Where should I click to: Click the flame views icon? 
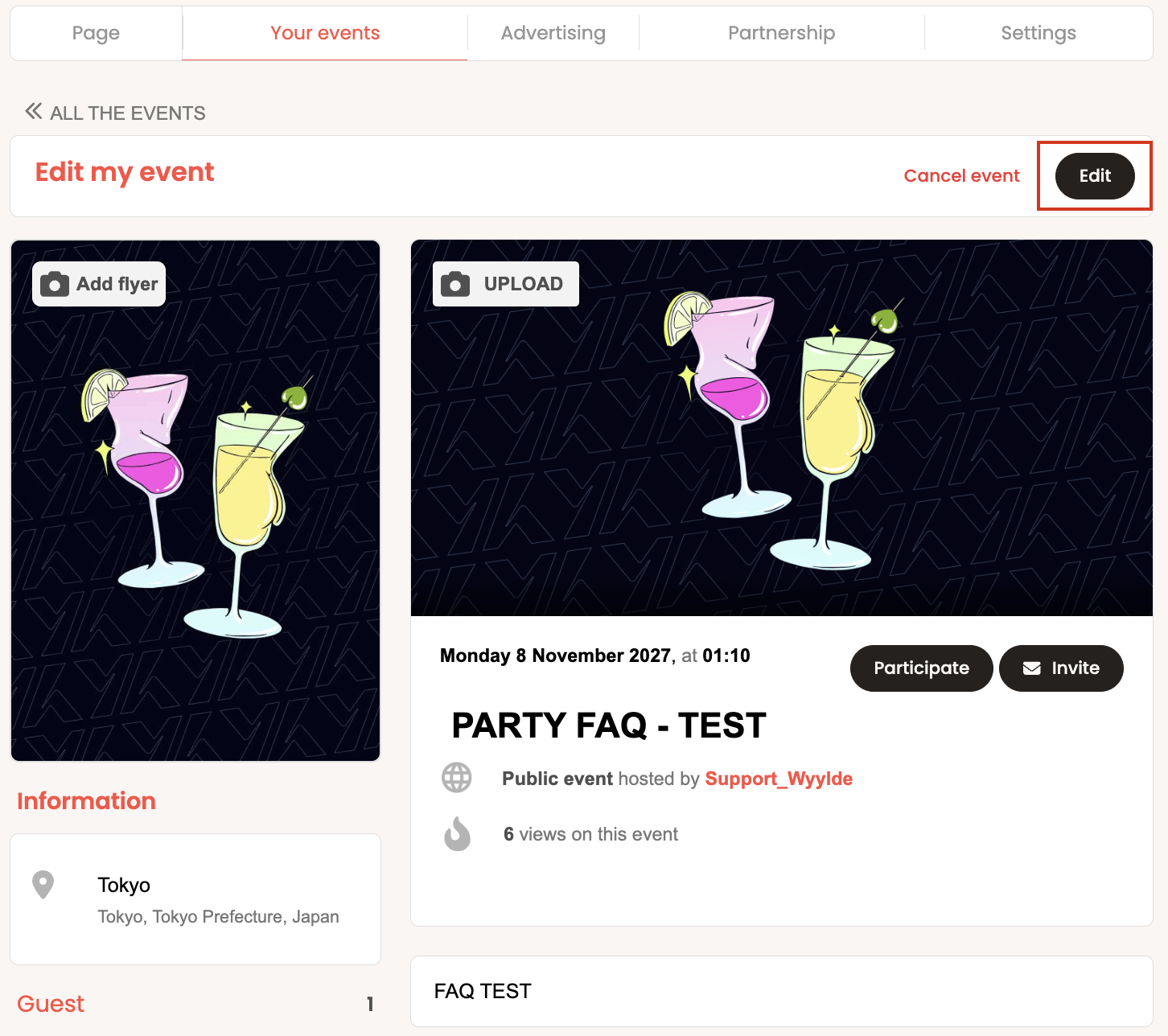click(x=457, y=833)
